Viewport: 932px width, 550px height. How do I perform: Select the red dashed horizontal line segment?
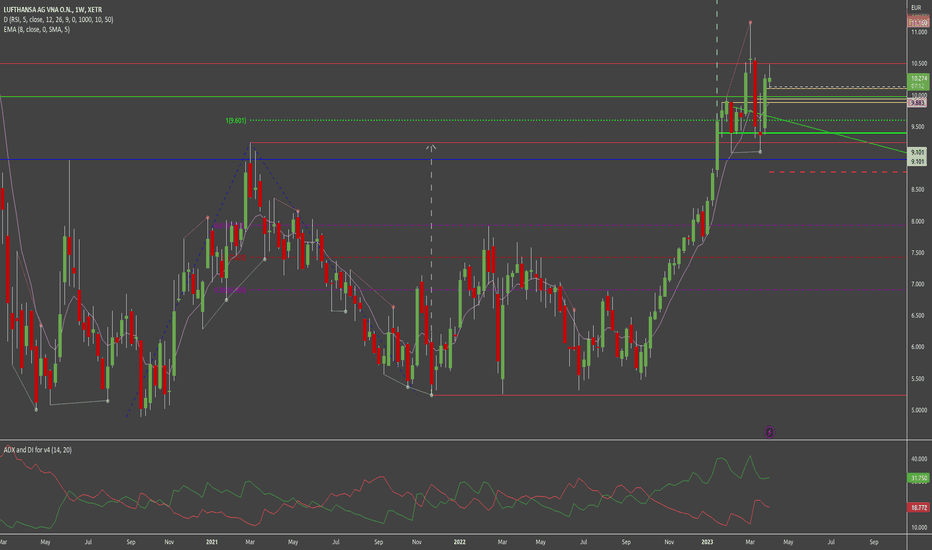tap(837, 172)
